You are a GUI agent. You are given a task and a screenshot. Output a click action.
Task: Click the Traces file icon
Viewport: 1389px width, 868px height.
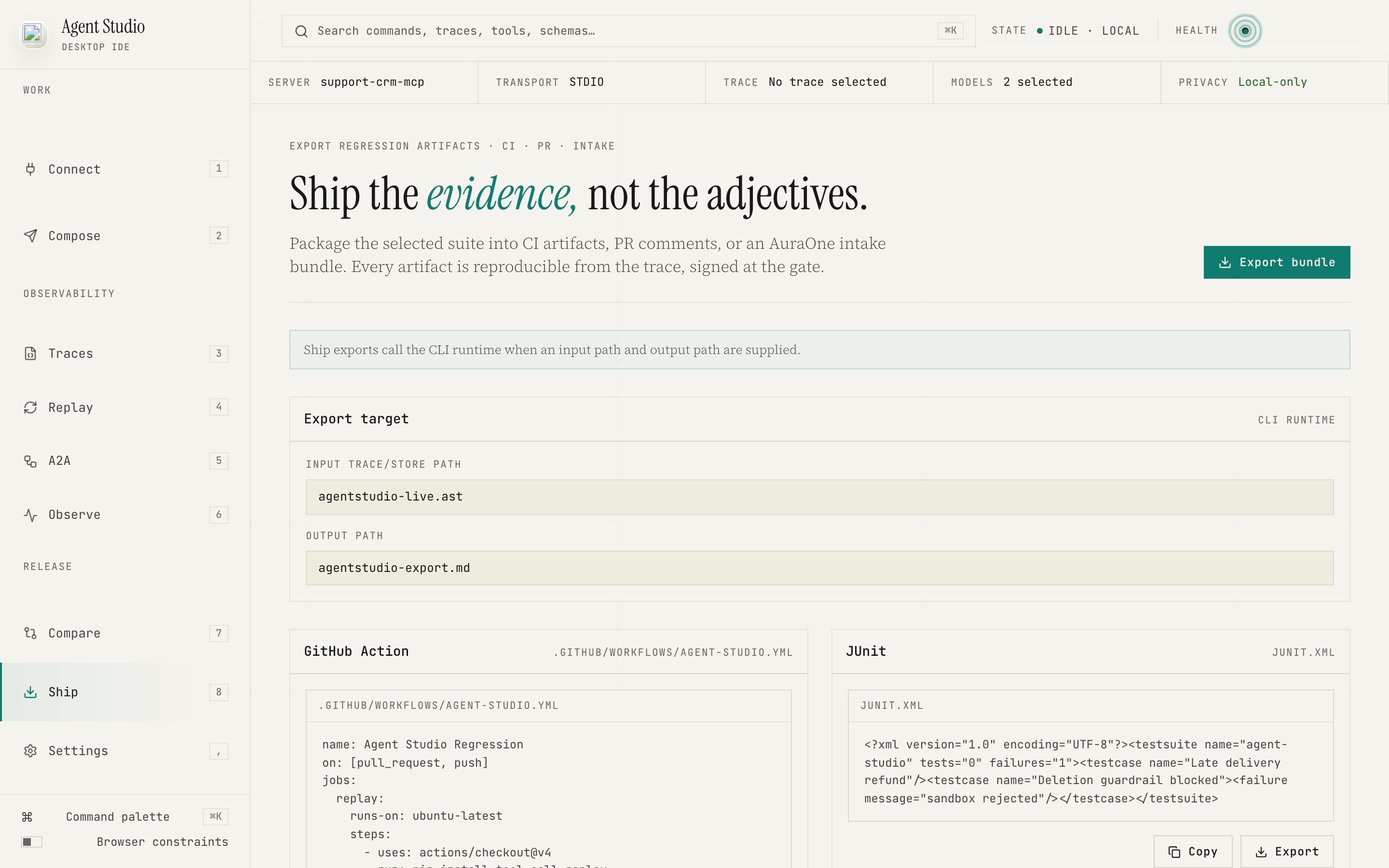click(x=30, y=353)
